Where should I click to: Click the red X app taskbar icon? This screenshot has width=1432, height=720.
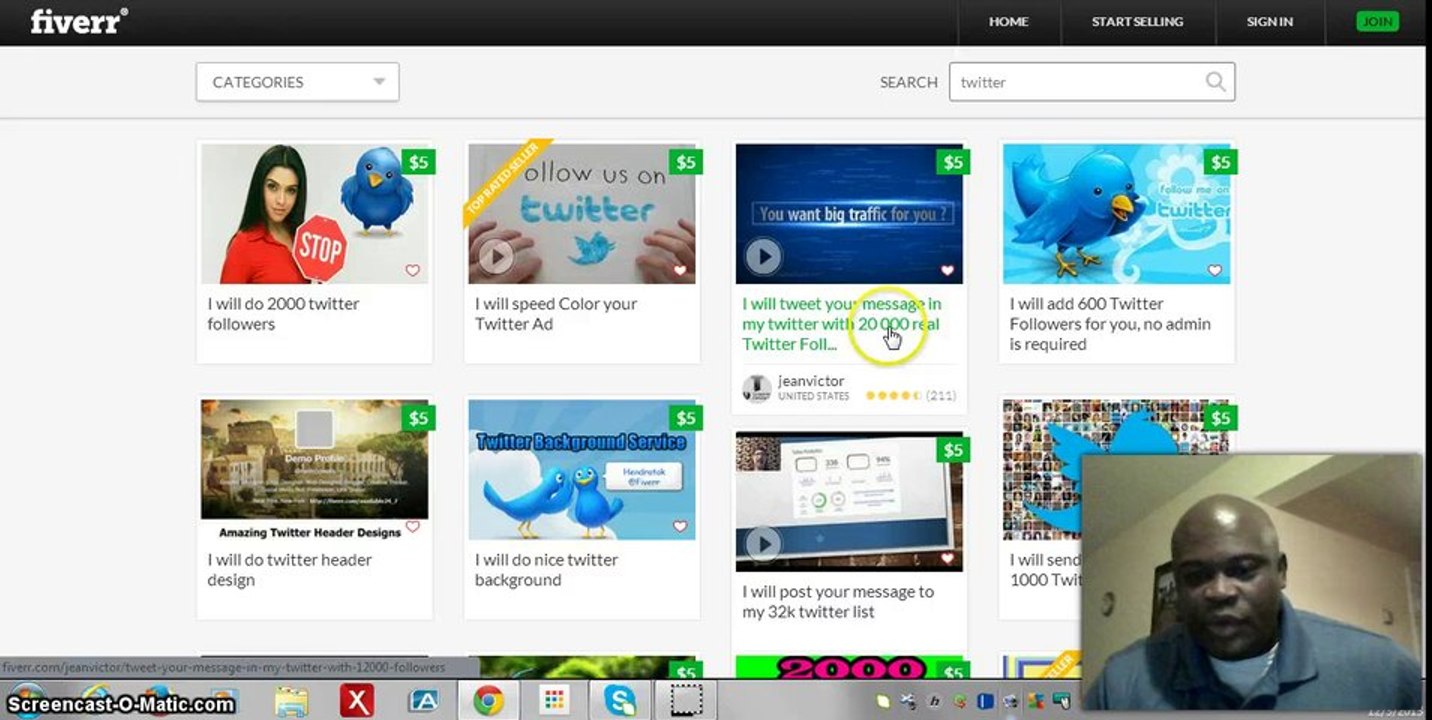(357, 700)
